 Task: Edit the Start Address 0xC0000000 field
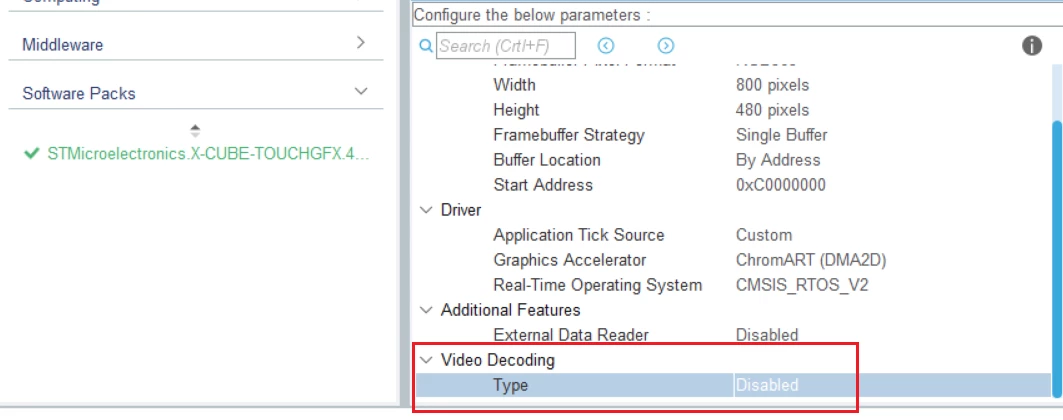tap(780, 185)
